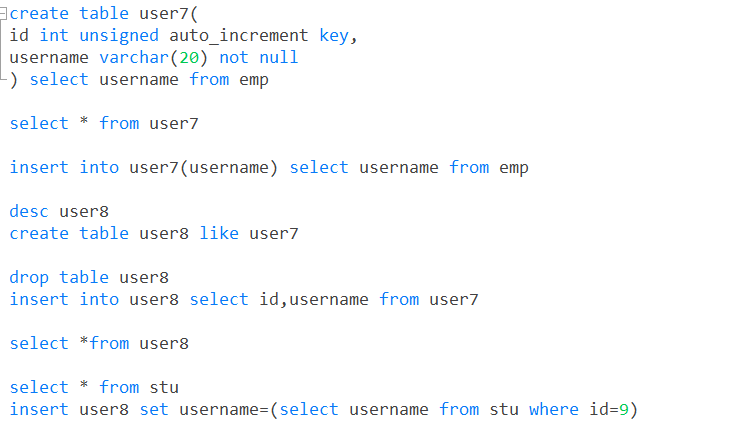Click the 'select * from user7' line
Screen dimensions: 729x436
click(x=104, y=124)
